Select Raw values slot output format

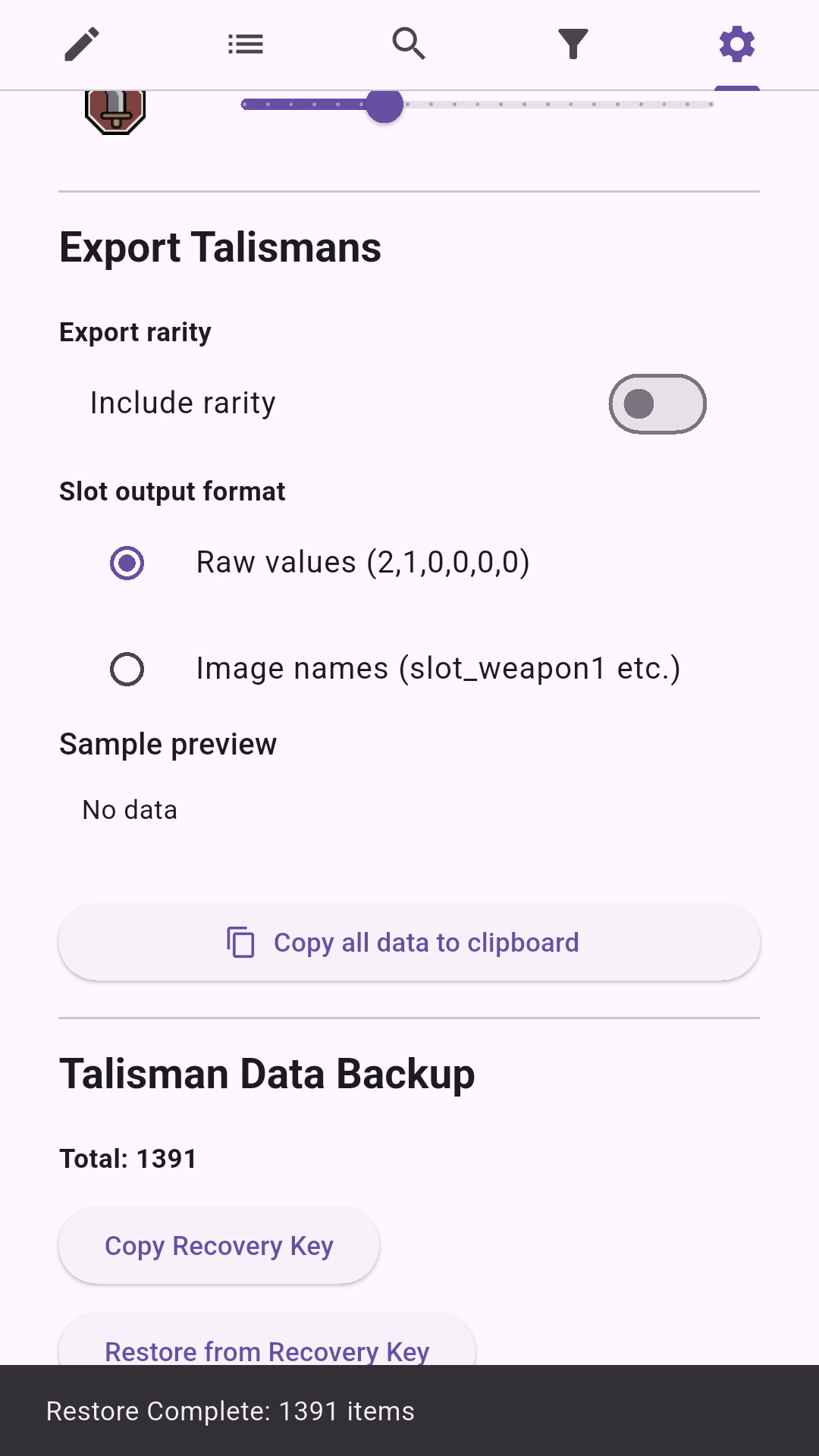[127, 563]
